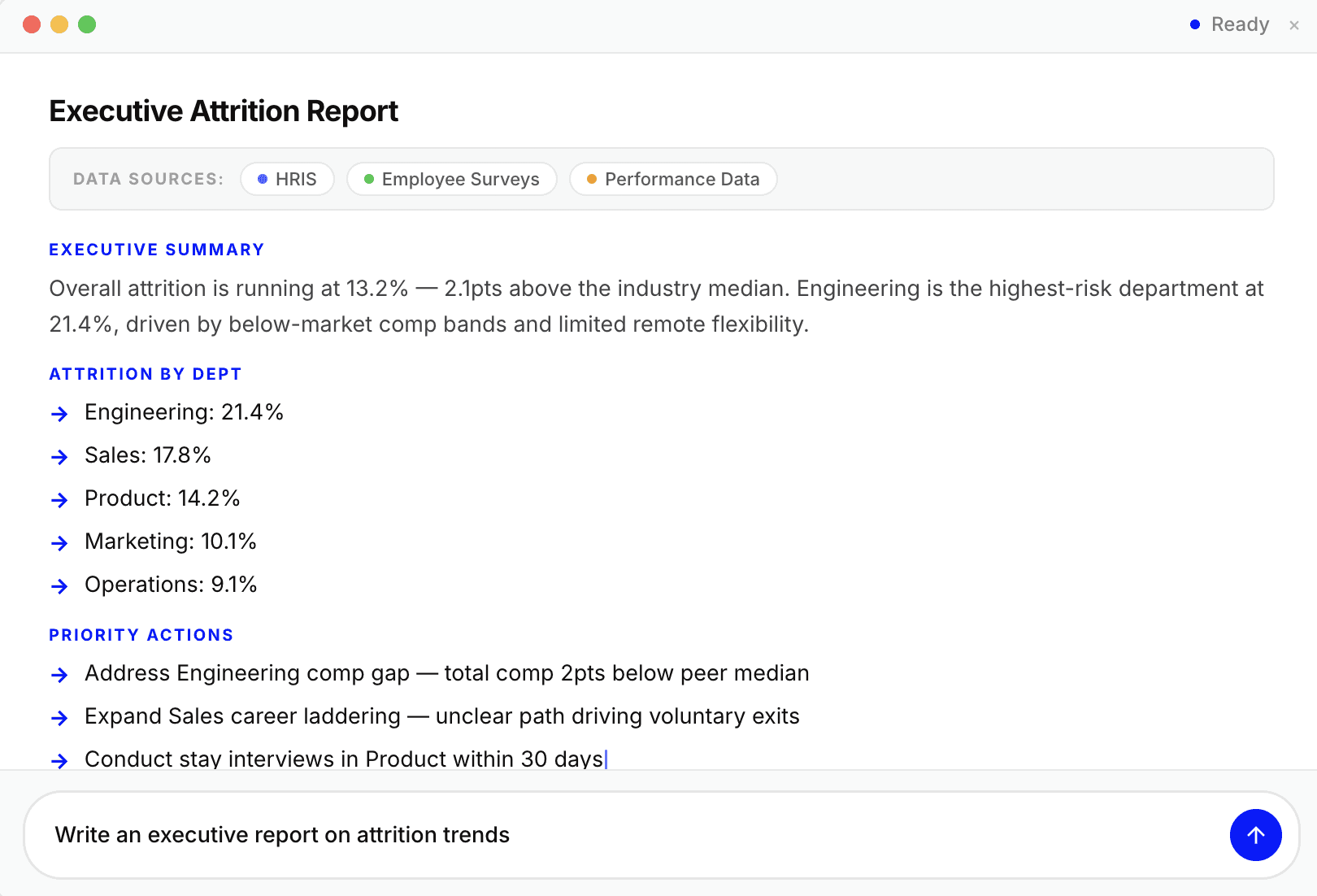Click the yellow minimize window button
1317x896 pixels.
coord(59,24)
